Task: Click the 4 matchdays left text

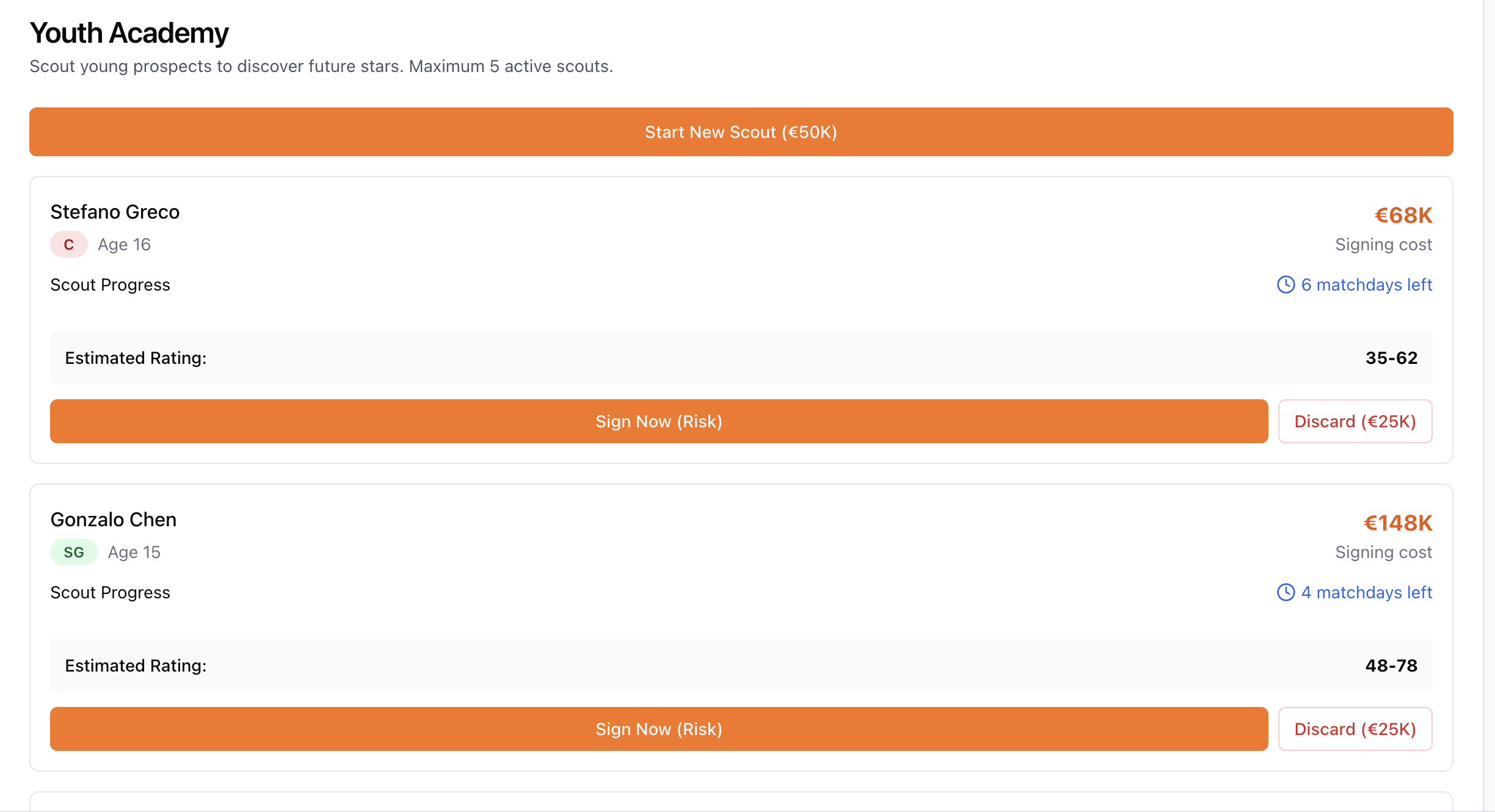Action: pos(1366,593)
